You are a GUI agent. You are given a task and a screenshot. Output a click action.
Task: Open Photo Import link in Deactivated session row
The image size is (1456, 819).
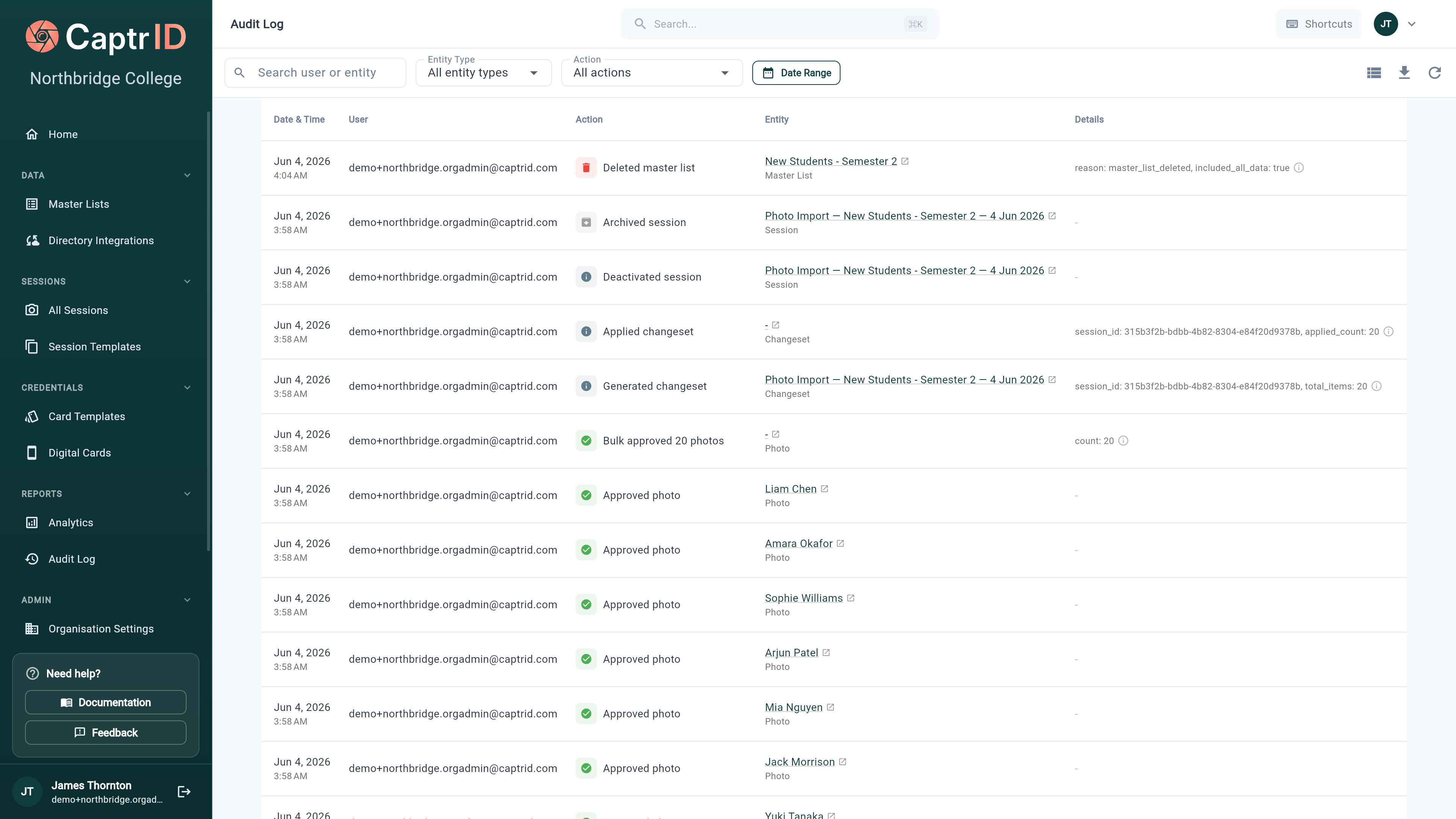(904, 270)
